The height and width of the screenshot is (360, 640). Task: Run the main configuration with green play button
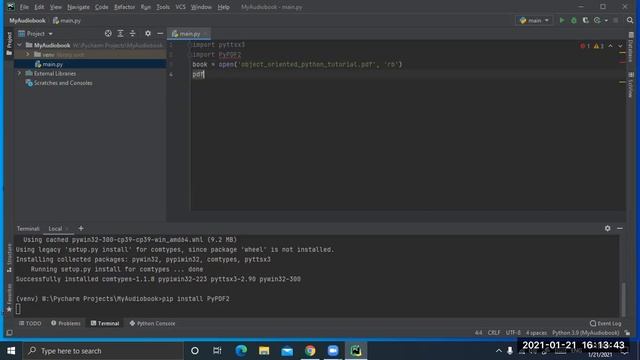[x=562, y=20]
